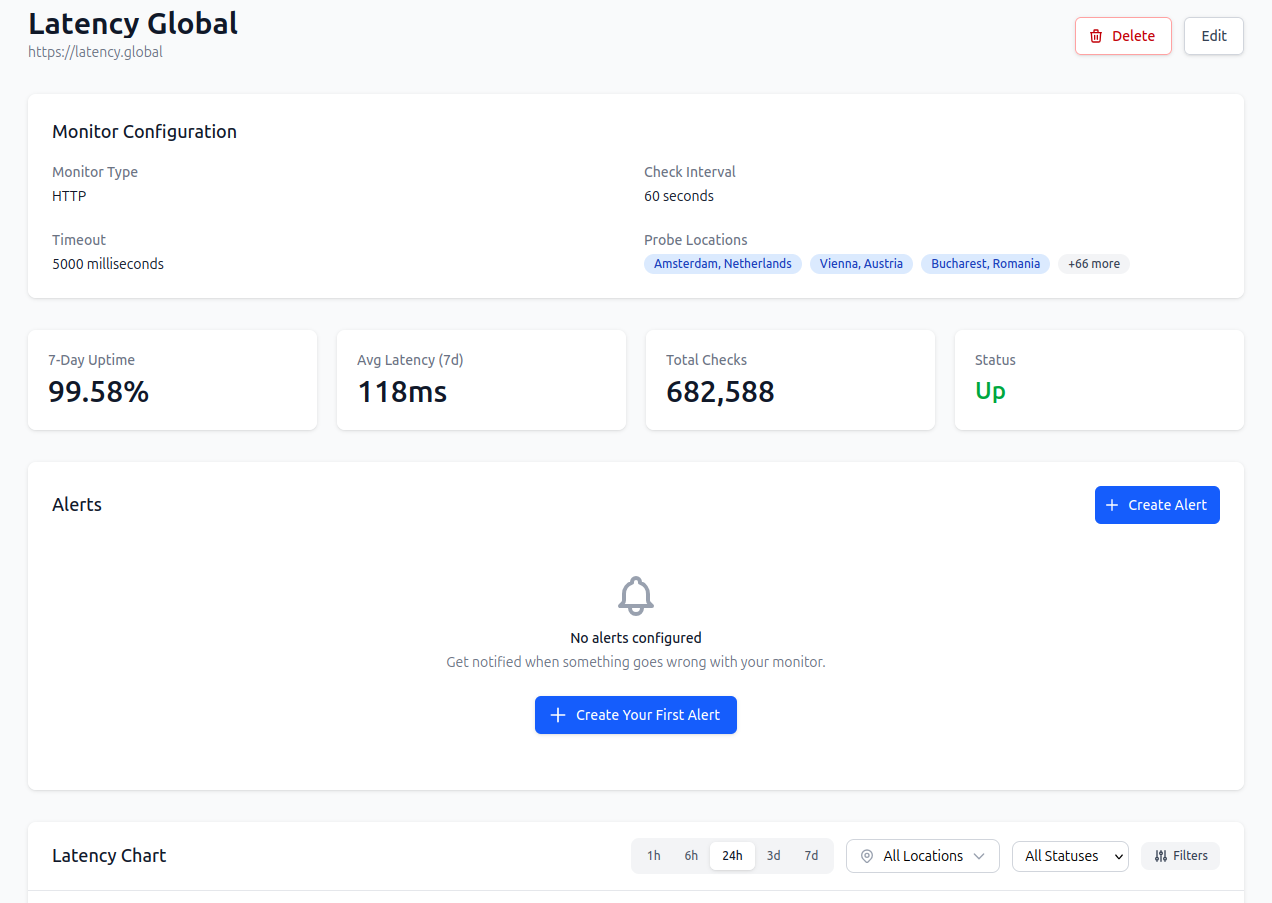This screenshot has width=1272, height=903.
Task: Click Create Your First Alert
Action: (x=636, y=715)
